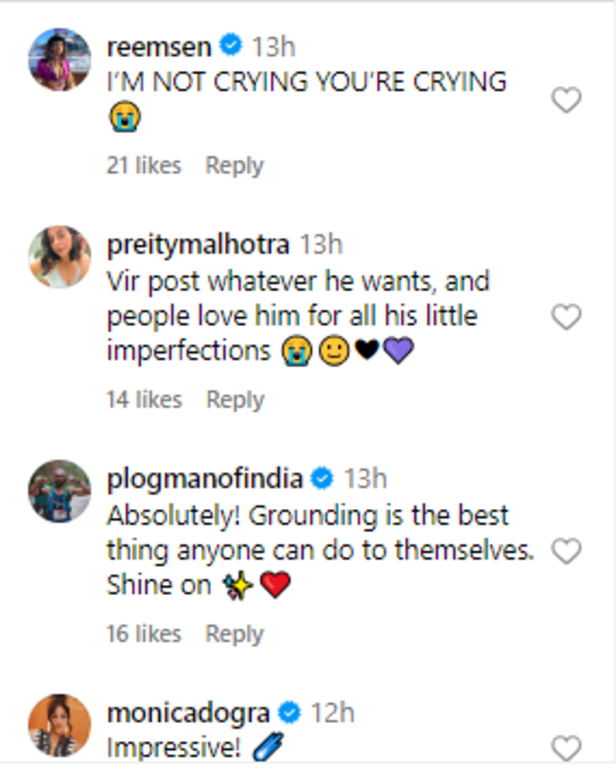The width and height of the screenshot is (616, 770).
Task: Open preitymalhotra's profile picture
Action: pyautogui.click(x=60, y=257)
